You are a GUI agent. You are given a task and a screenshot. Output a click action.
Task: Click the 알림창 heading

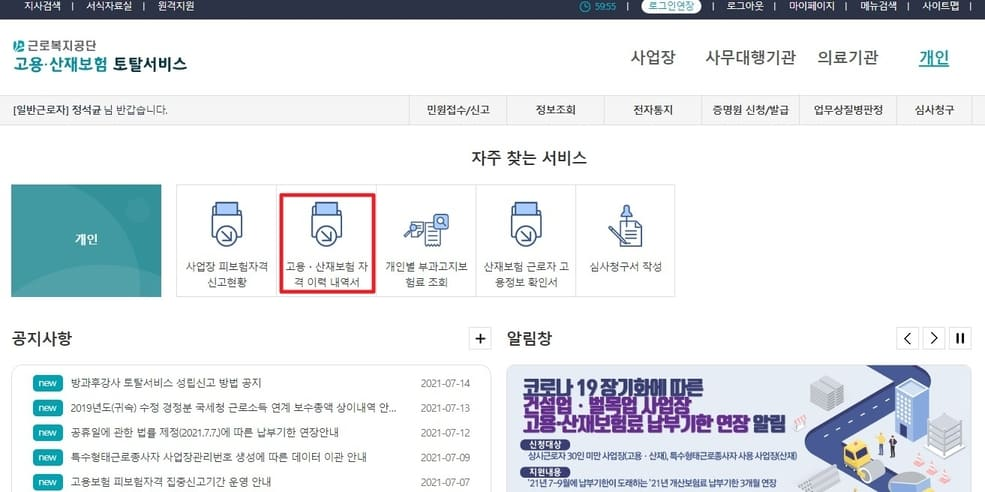click(529, 339)
